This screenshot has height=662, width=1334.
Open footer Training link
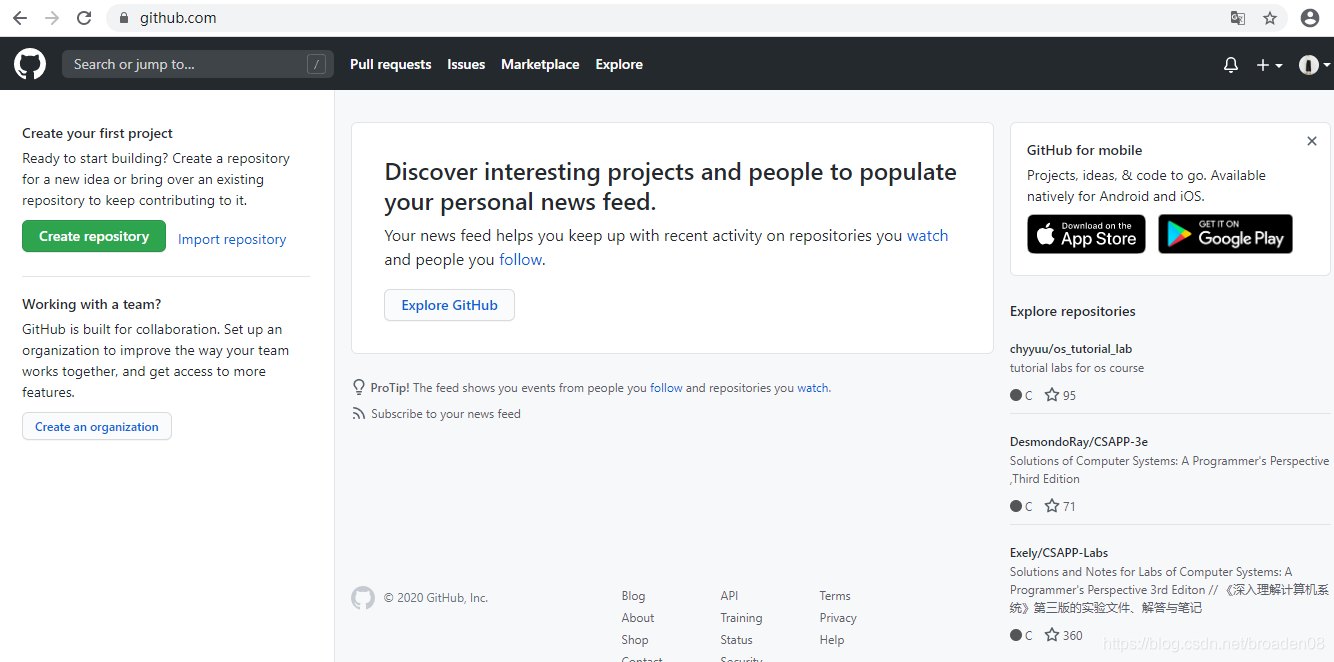click(x=741, y=618)
